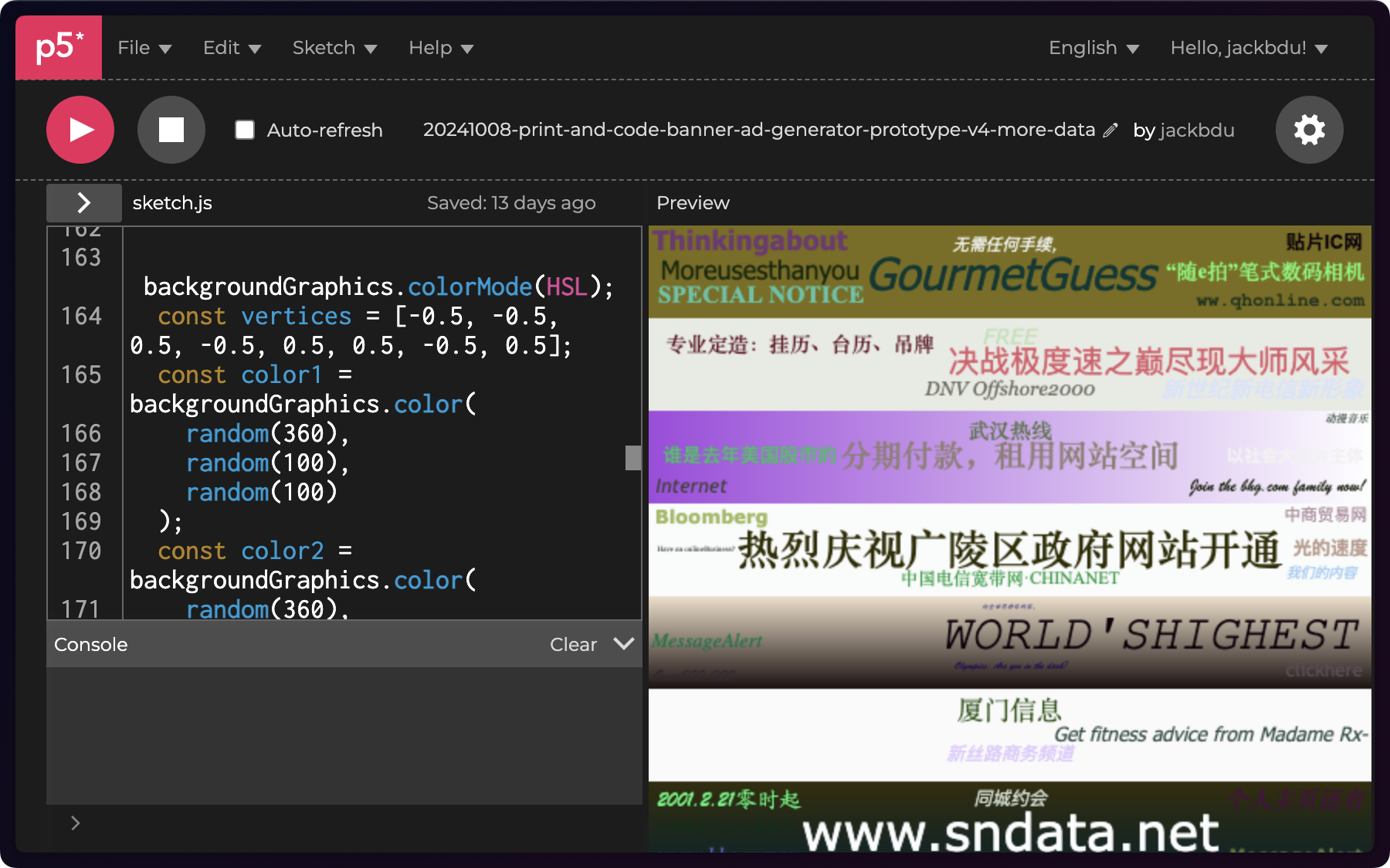This screenshot has height=868, width=1390.
Task: Open the Sketch menu
Action: pyautogui.click(x=334, y=48)
